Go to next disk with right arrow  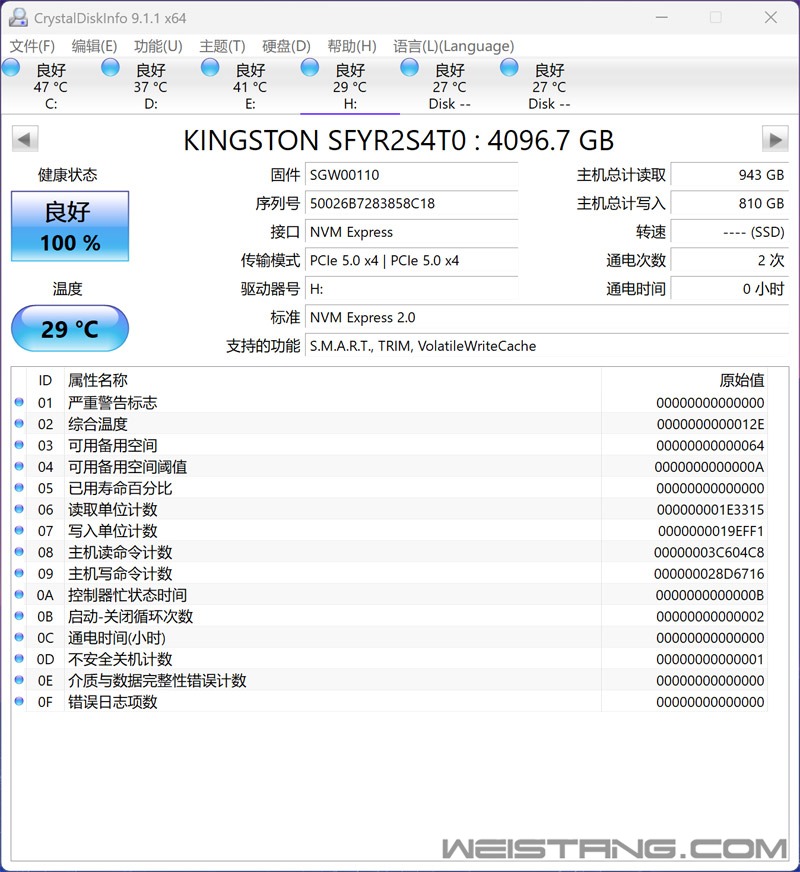775,139
